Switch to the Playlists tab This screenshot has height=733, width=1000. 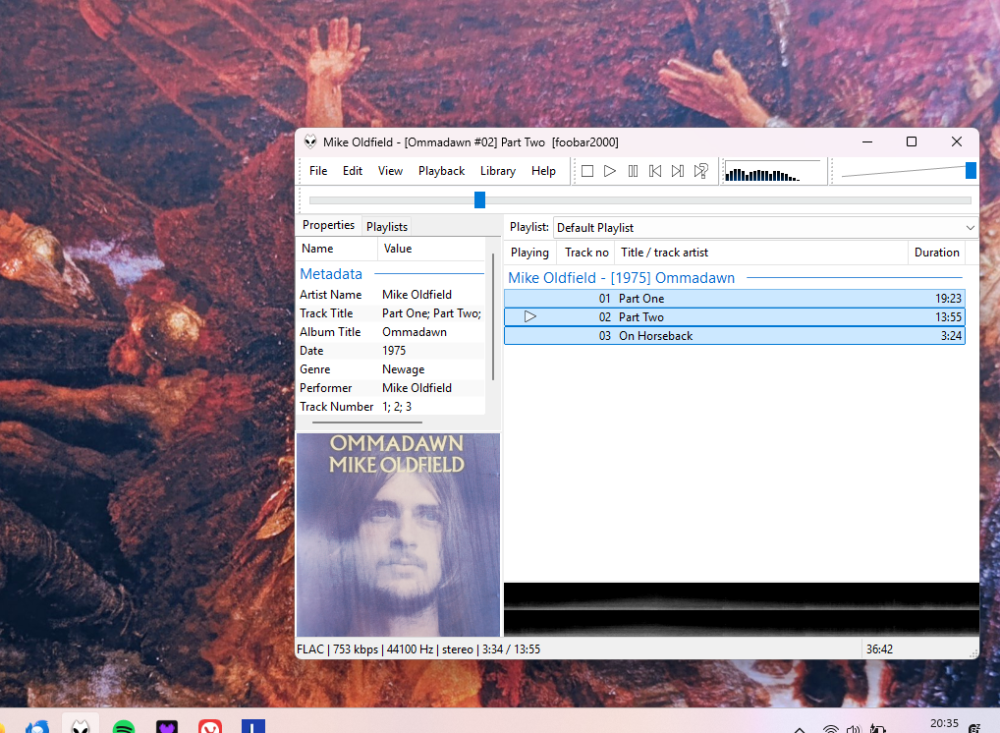(386, 227)
